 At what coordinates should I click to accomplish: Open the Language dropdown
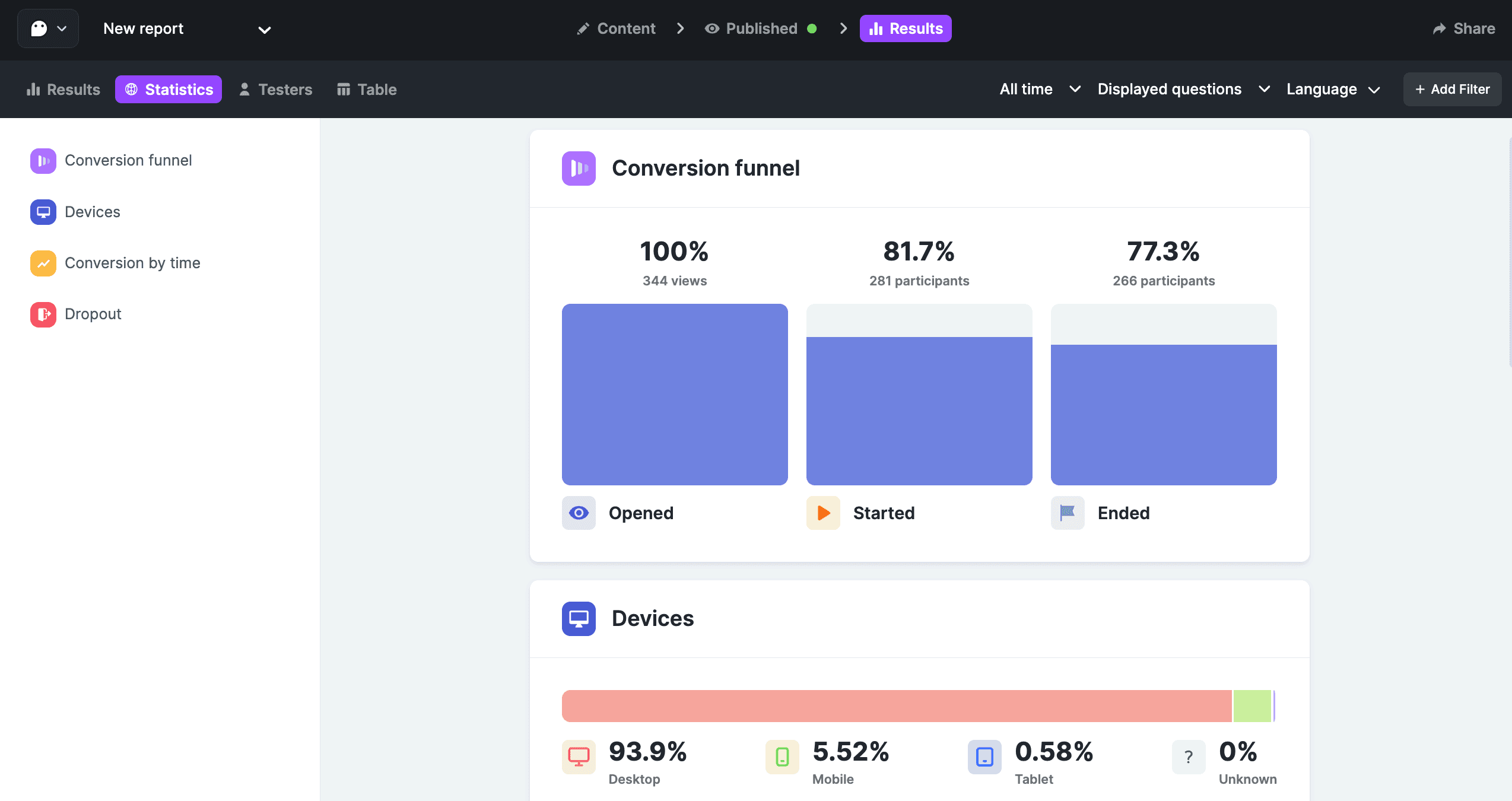click(x=1333, y=89)
